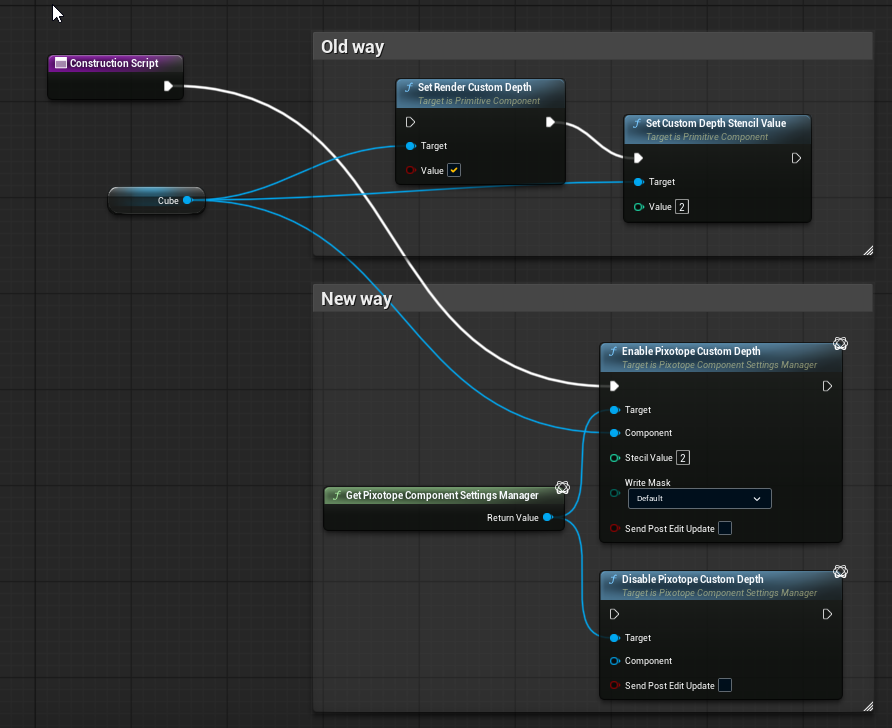Click Pixotope badge icon on Enable Pixotope Custom Depth
This screenshot has width=892, height=728.
(840, 344)
